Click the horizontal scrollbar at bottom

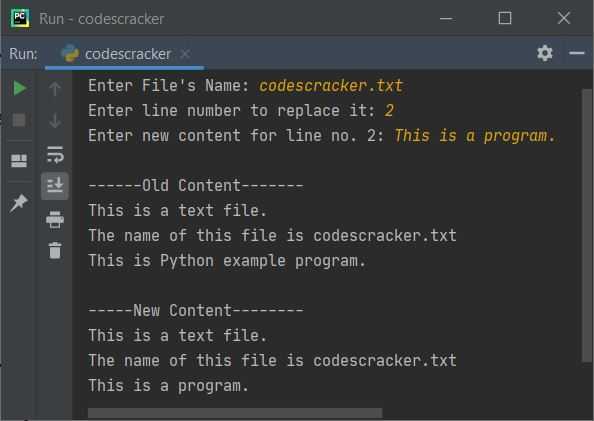(235, 413)
